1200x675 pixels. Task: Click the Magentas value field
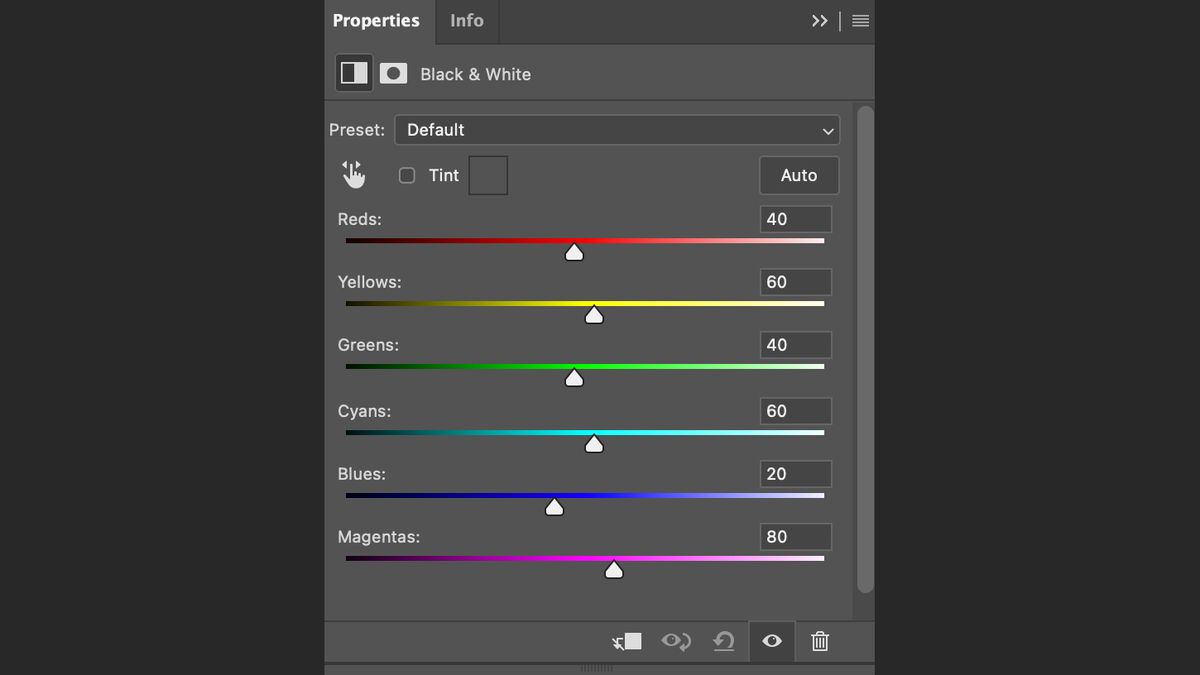click(x=795, y=537)
